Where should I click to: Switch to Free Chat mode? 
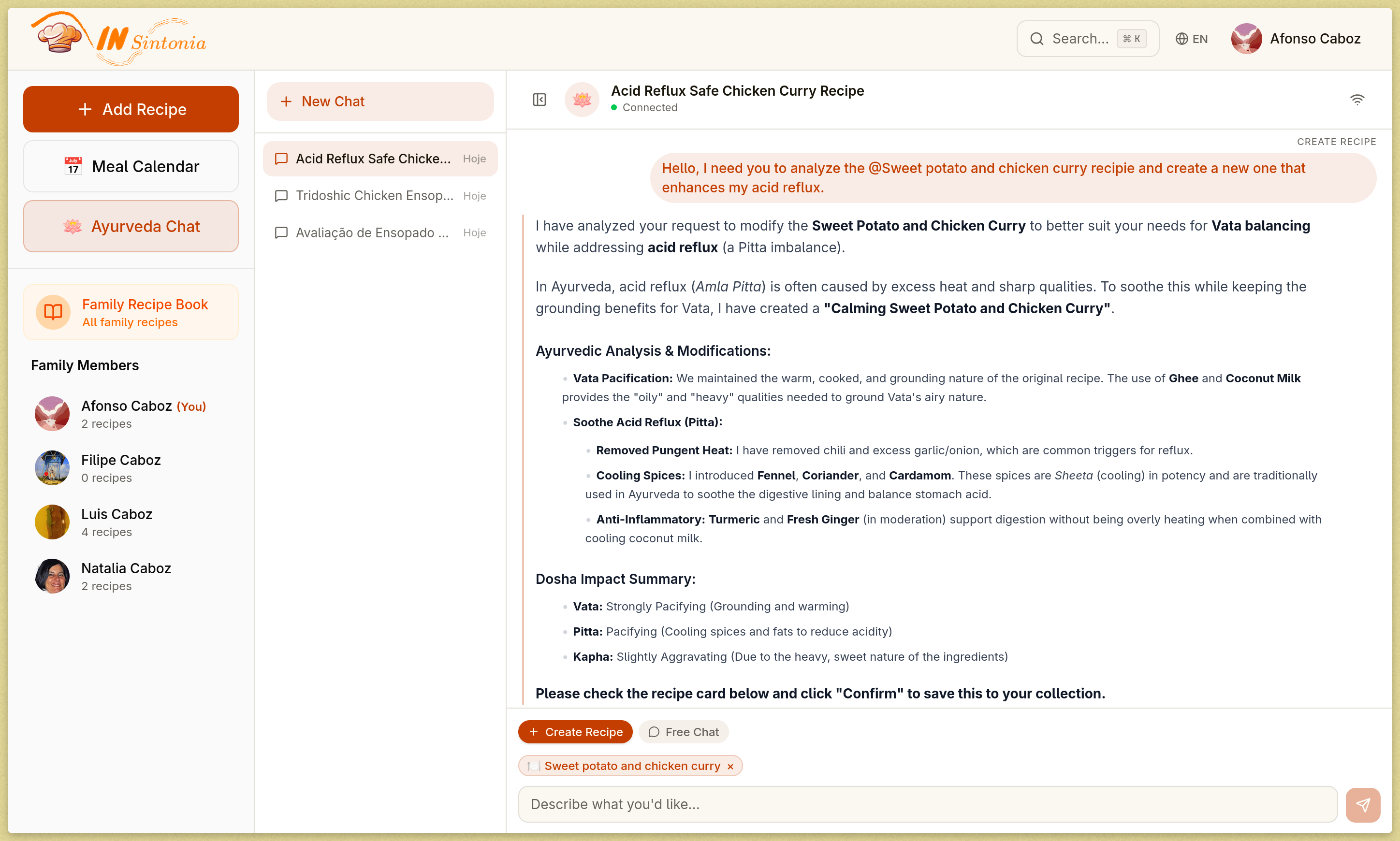point(683,732)
